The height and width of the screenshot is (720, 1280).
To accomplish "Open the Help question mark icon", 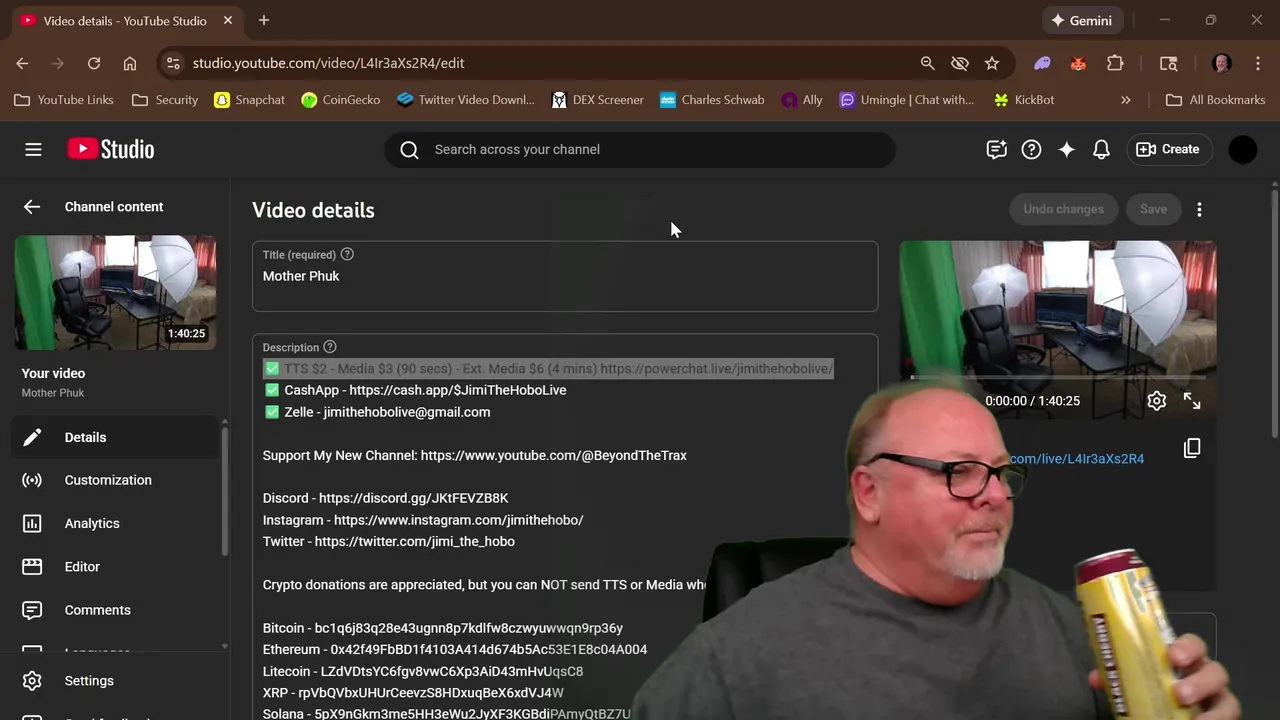I will click(1031, 149).
